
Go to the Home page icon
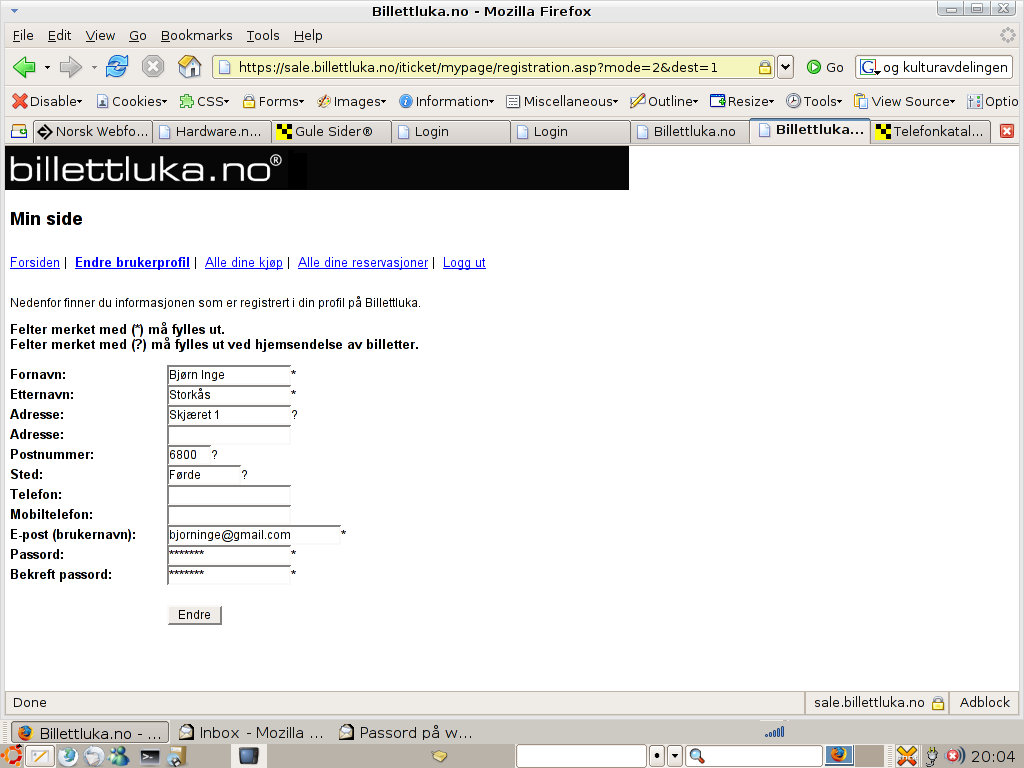click(189, 67)
